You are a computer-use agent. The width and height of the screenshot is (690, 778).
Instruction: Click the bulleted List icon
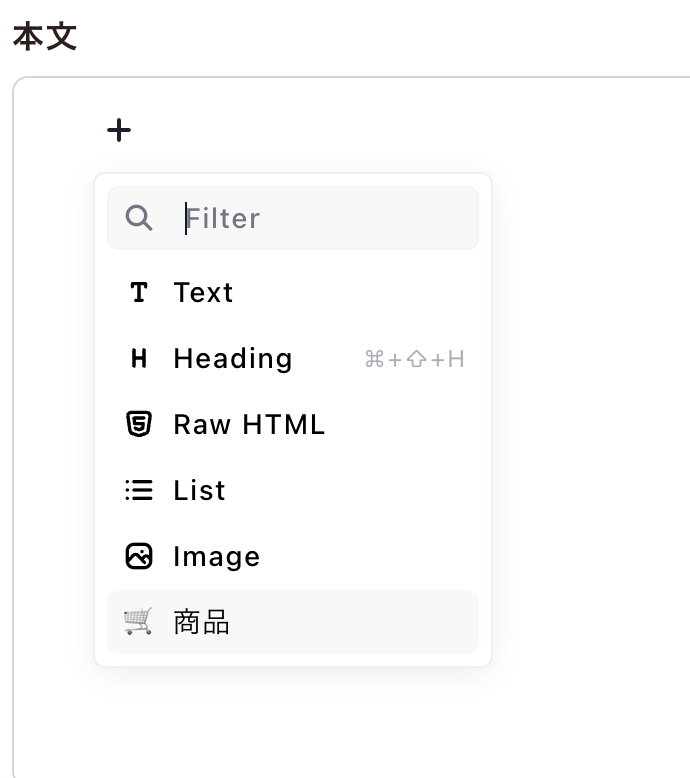pyautogui.click(x=139, y=490)
